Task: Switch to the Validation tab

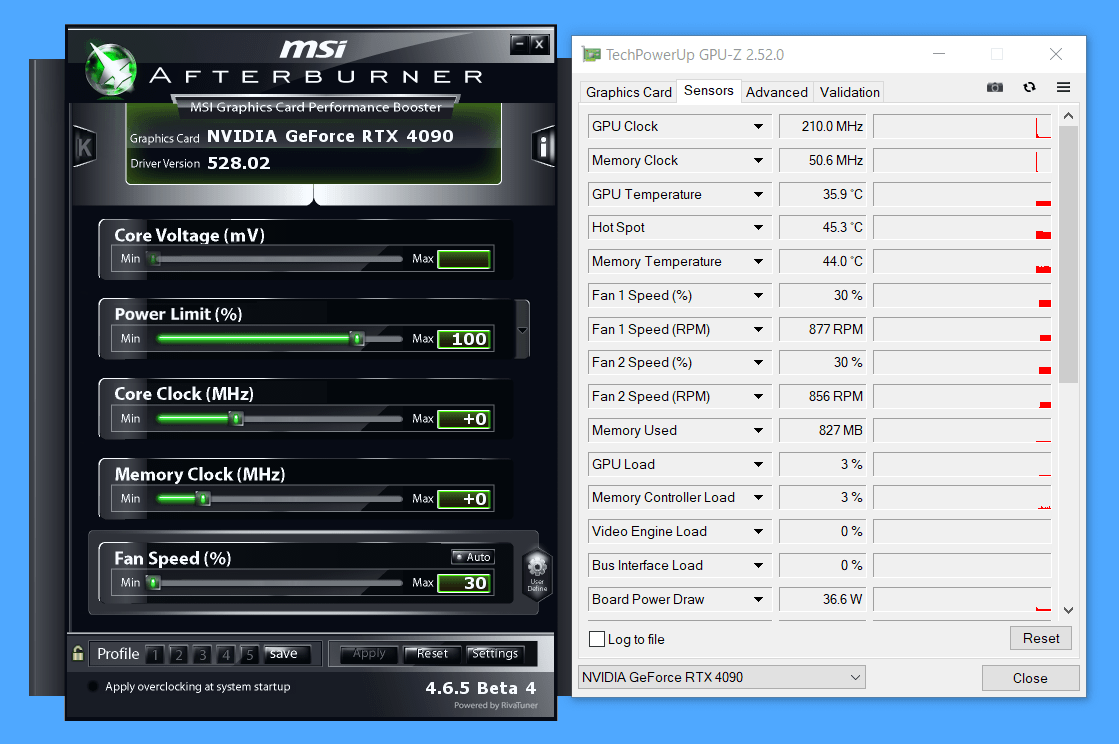Action: coord(849,92)
